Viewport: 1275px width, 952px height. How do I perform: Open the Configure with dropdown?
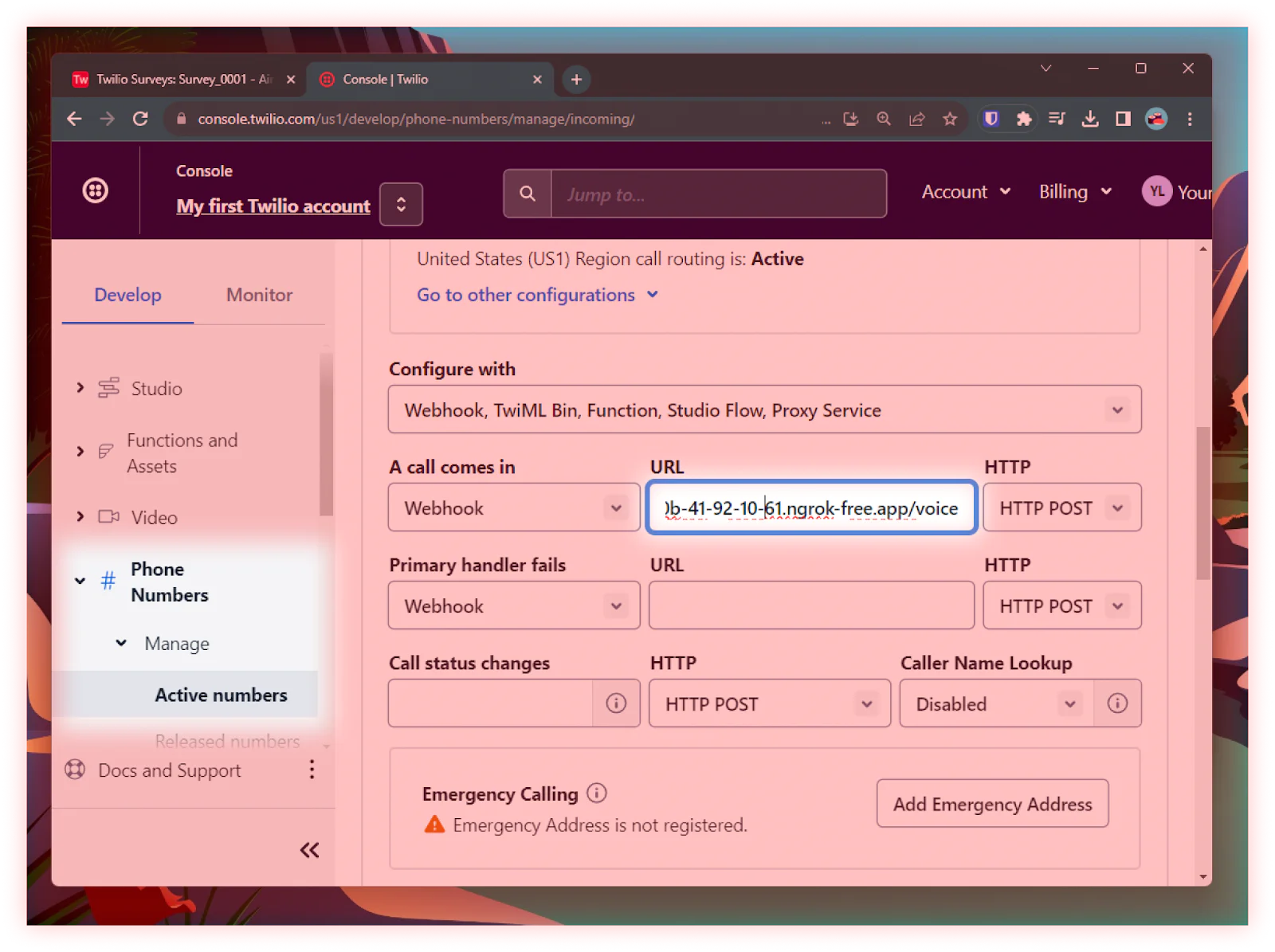point(764,409)
